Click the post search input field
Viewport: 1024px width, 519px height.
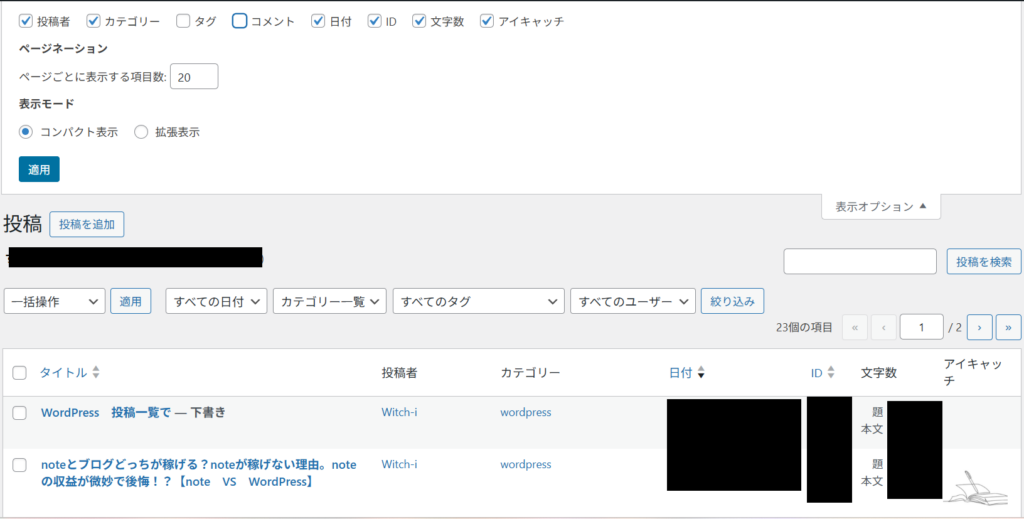pos(860,261)
